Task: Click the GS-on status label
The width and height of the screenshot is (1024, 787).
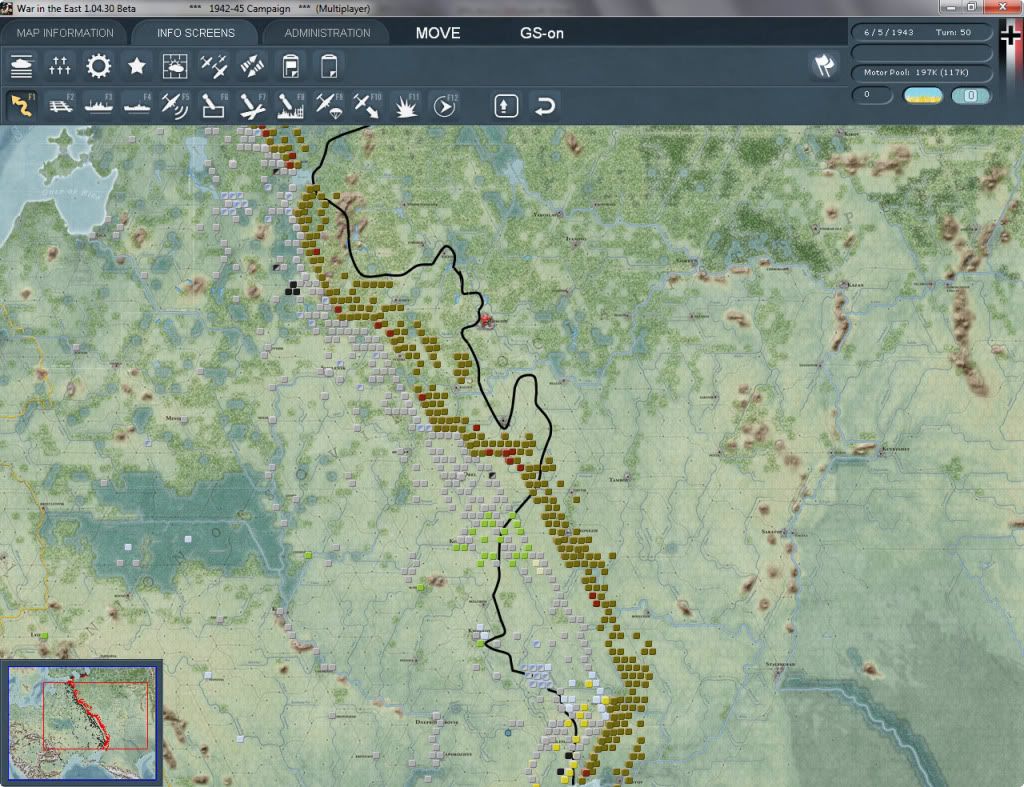Action: click(541, 33)
